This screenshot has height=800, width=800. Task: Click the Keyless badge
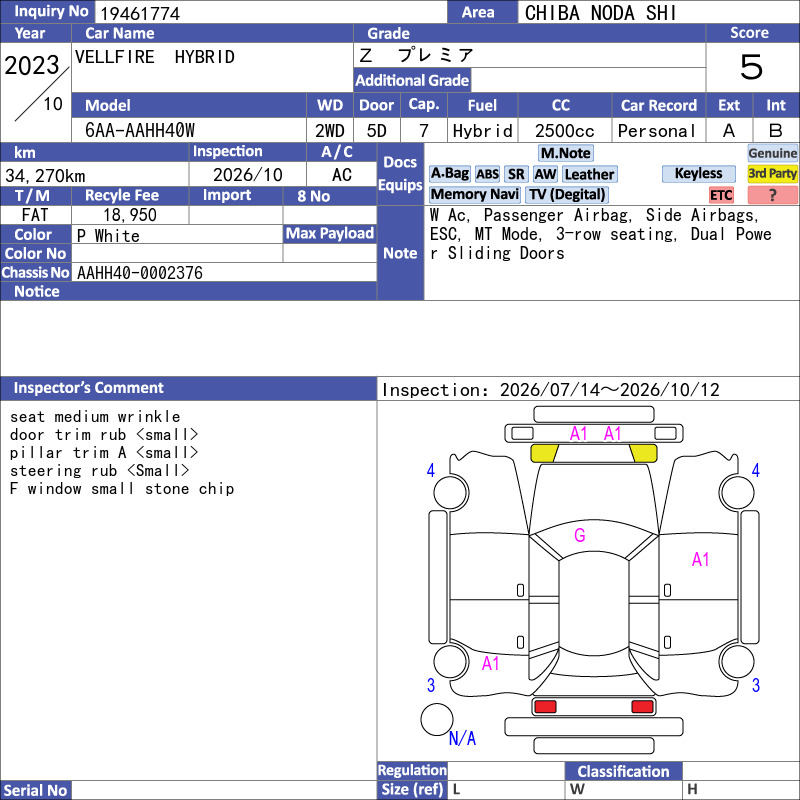click(698, 173)
